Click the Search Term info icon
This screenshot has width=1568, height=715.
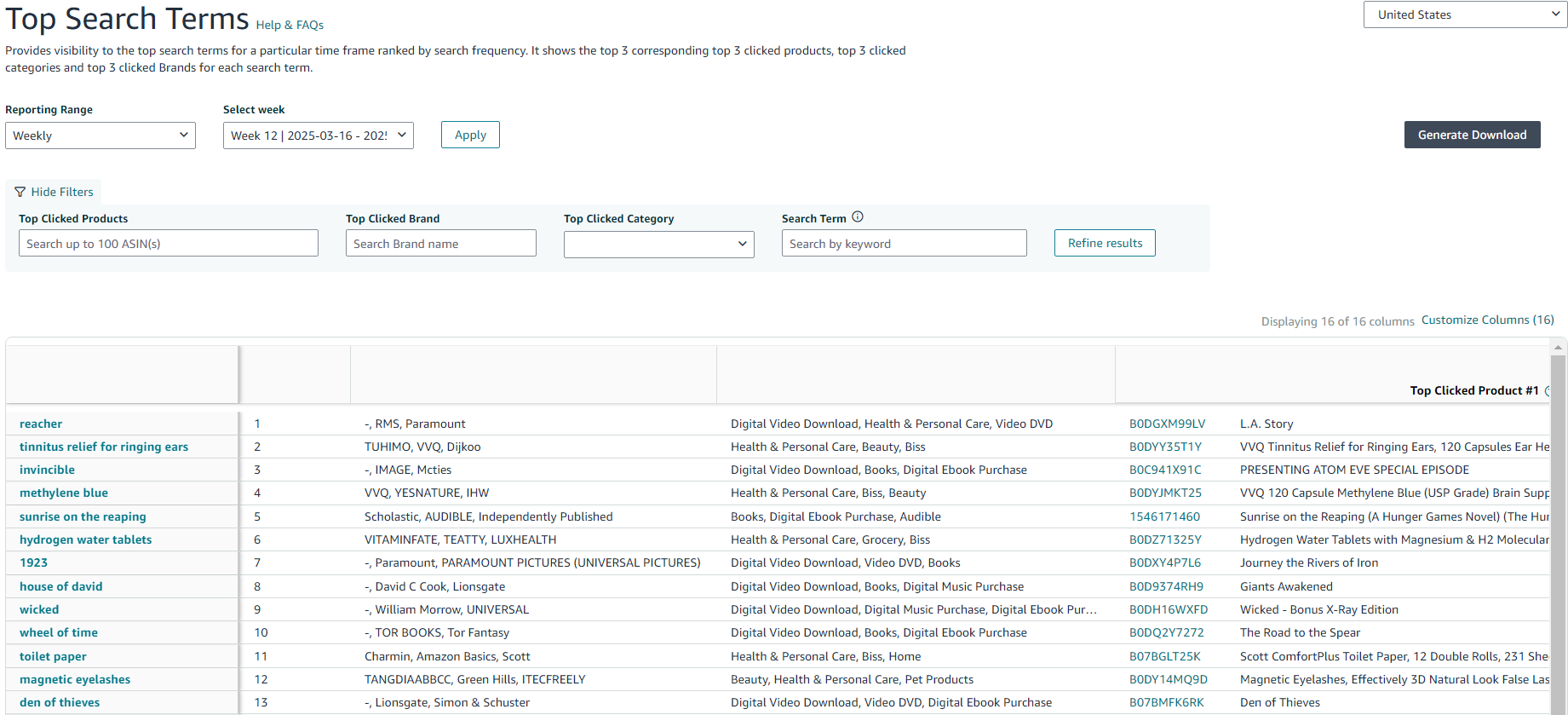pos(858,217)
